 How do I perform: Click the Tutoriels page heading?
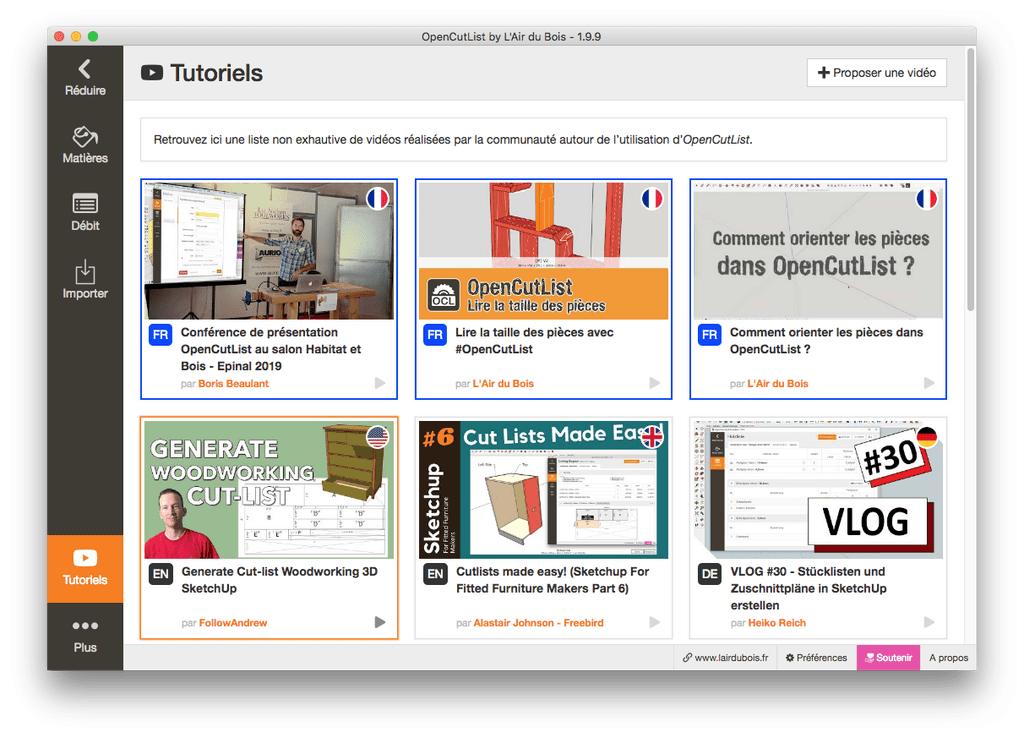pyautogui.click(x=216, y=73)
